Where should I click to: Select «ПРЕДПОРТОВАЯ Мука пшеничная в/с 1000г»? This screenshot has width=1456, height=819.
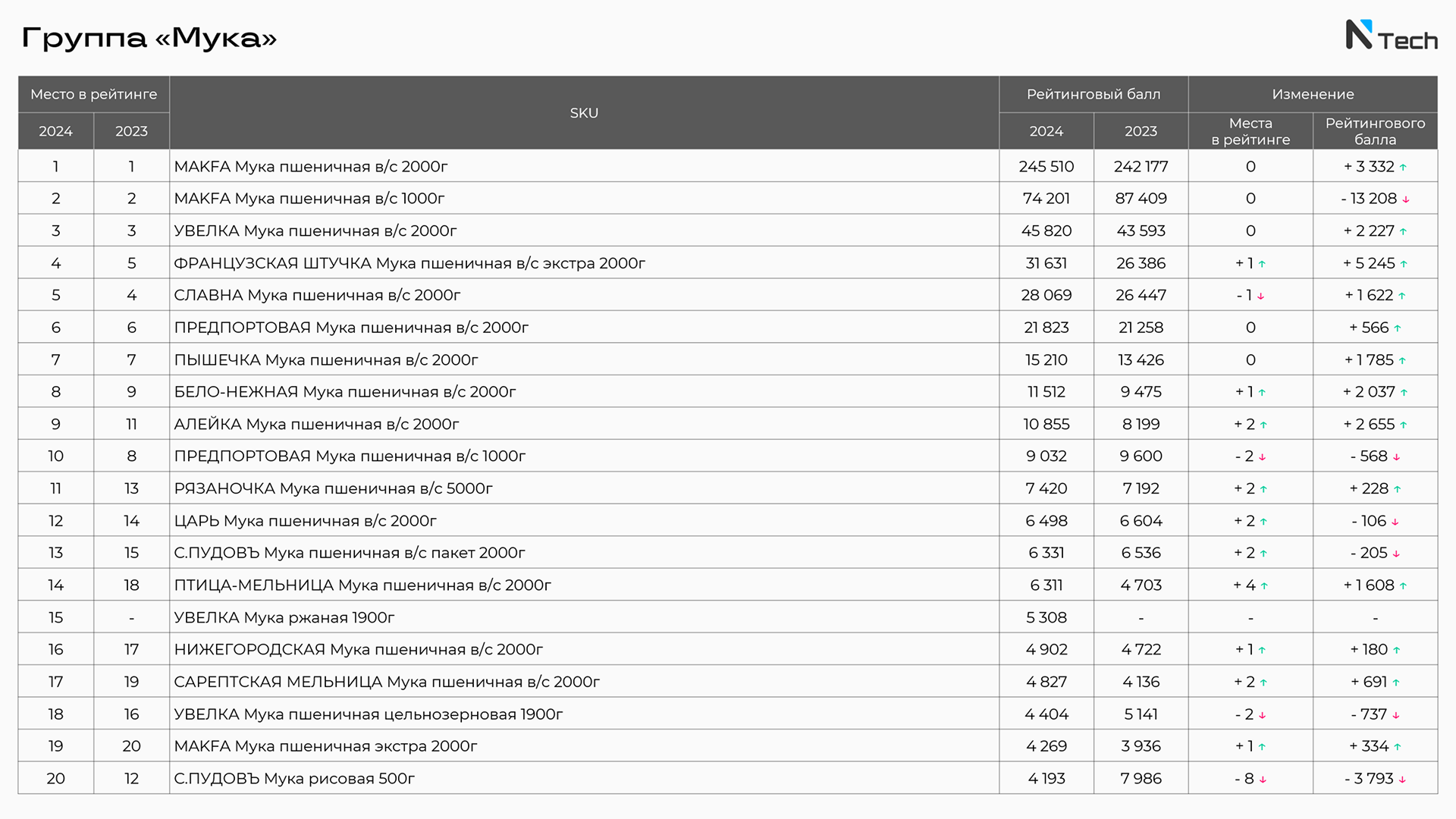[x=728, y=456]
